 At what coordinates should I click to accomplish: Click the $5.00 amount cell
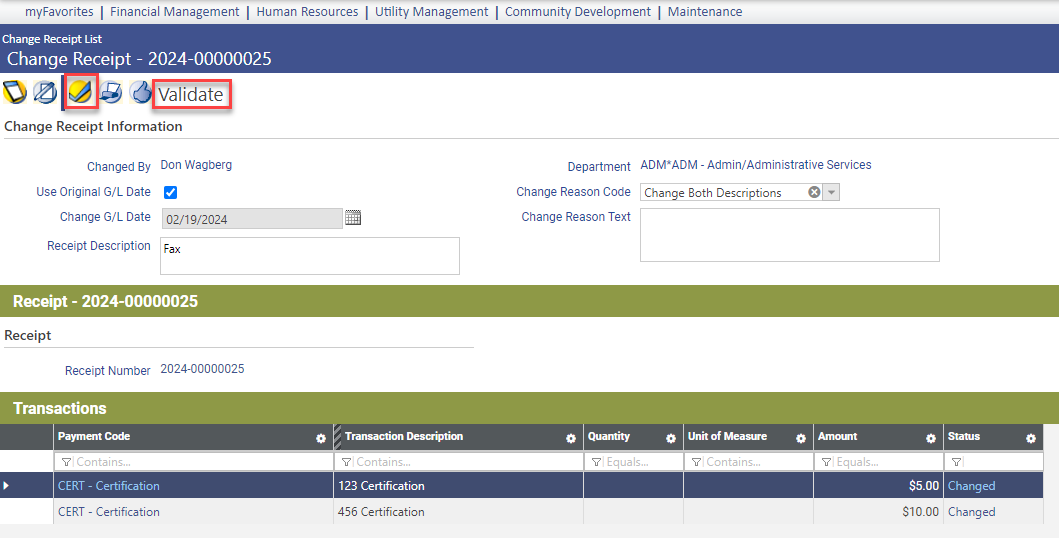coord(879,485)
